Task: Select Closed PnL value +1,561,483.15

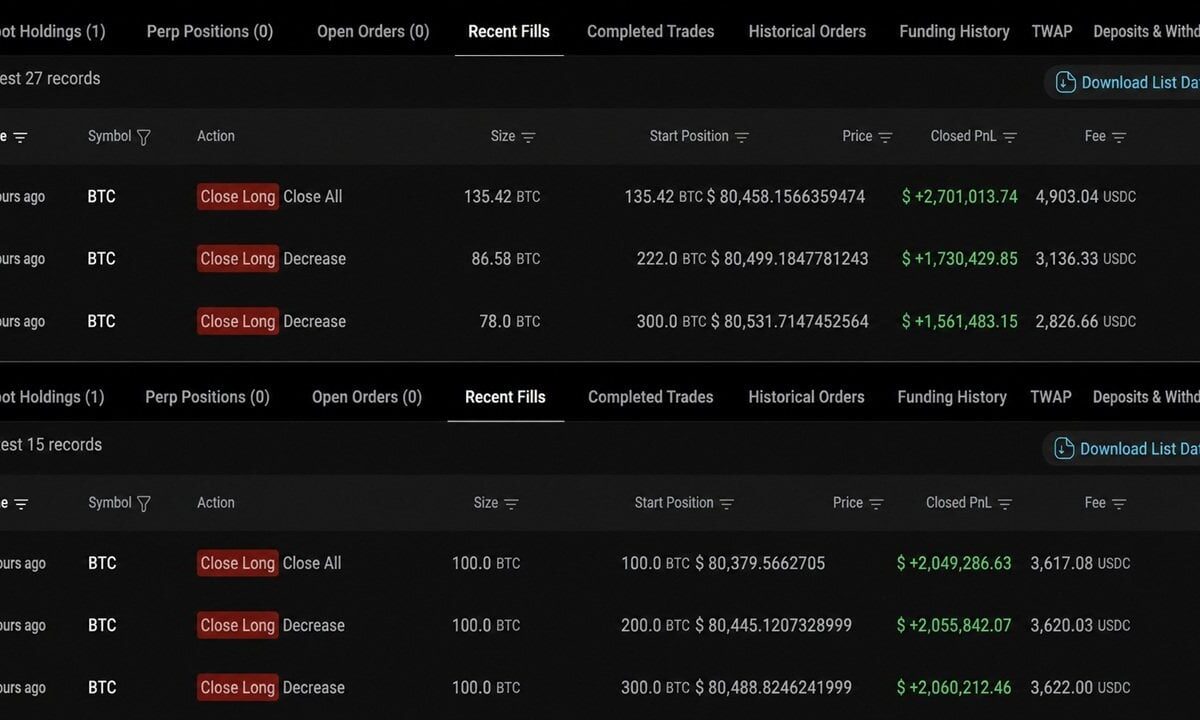Action: [960, 322]
